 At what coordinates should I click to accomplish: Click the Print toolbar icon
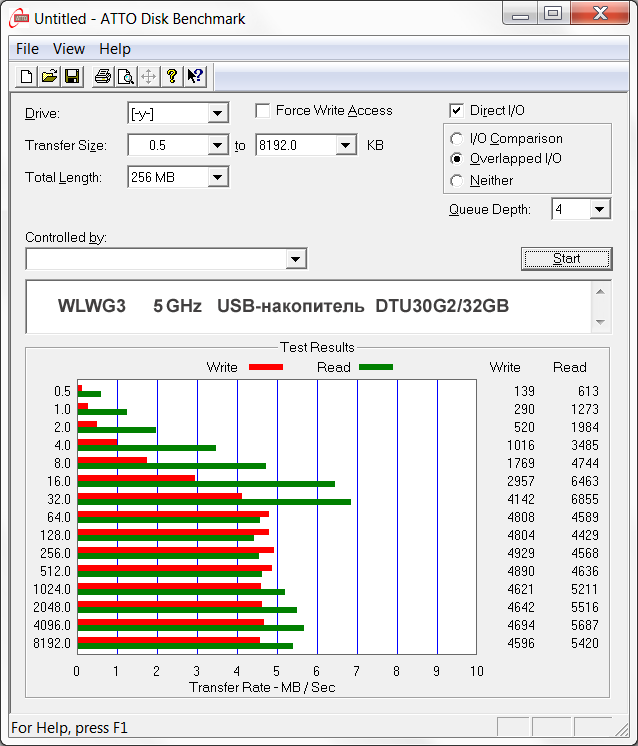(x=102, y=76)
